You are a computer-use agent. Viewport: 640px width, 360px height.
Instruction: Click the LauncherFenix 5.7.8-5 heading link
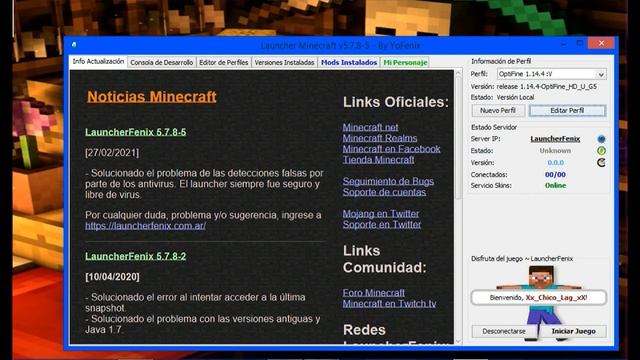(x=136, y=132)
